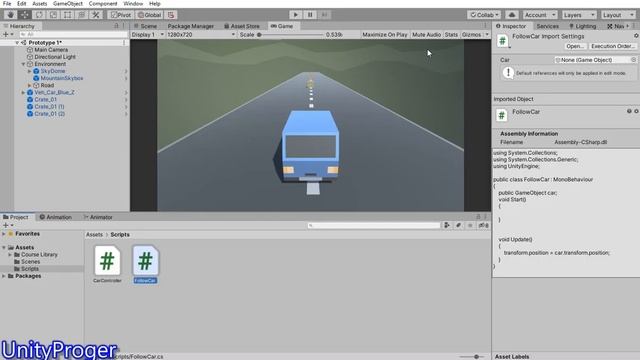Open the Display 1 dropdown
640x360 pixels.
click(147, 35)
